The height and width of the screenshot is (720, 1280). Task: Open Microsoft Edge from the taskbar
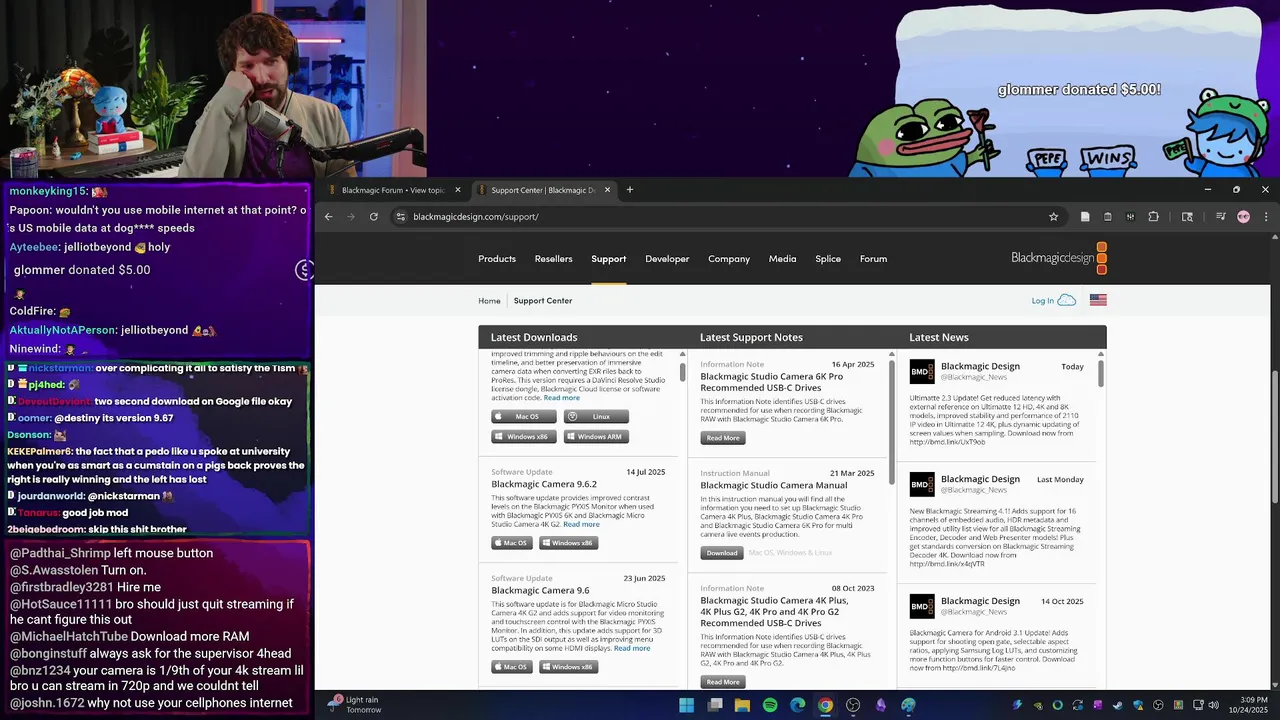click(x=797, y=705)
